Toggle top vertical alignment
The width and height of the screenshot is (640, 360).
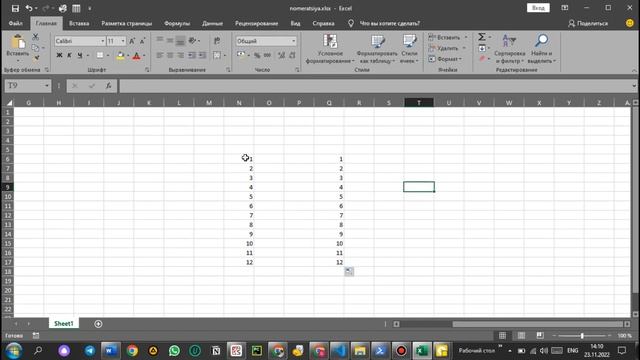pyautogui.click(x=160, y=40)
